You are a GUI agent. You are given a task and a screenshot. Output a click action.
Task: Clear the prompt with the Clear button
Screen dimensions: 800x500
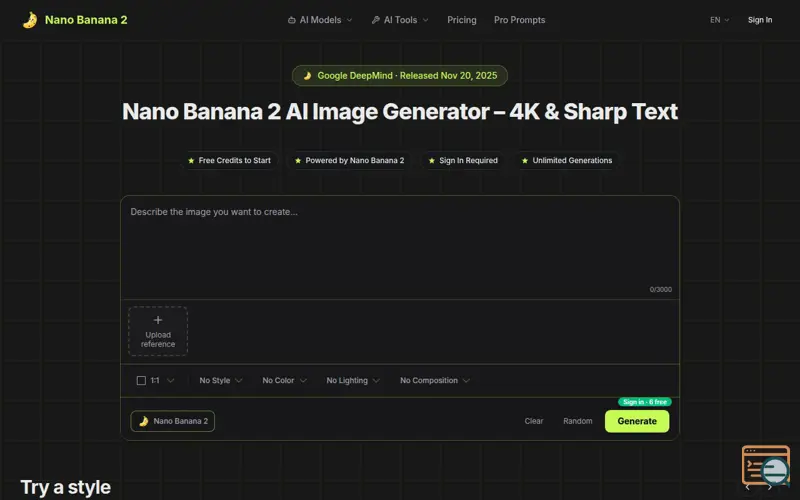tap(534, 421)
